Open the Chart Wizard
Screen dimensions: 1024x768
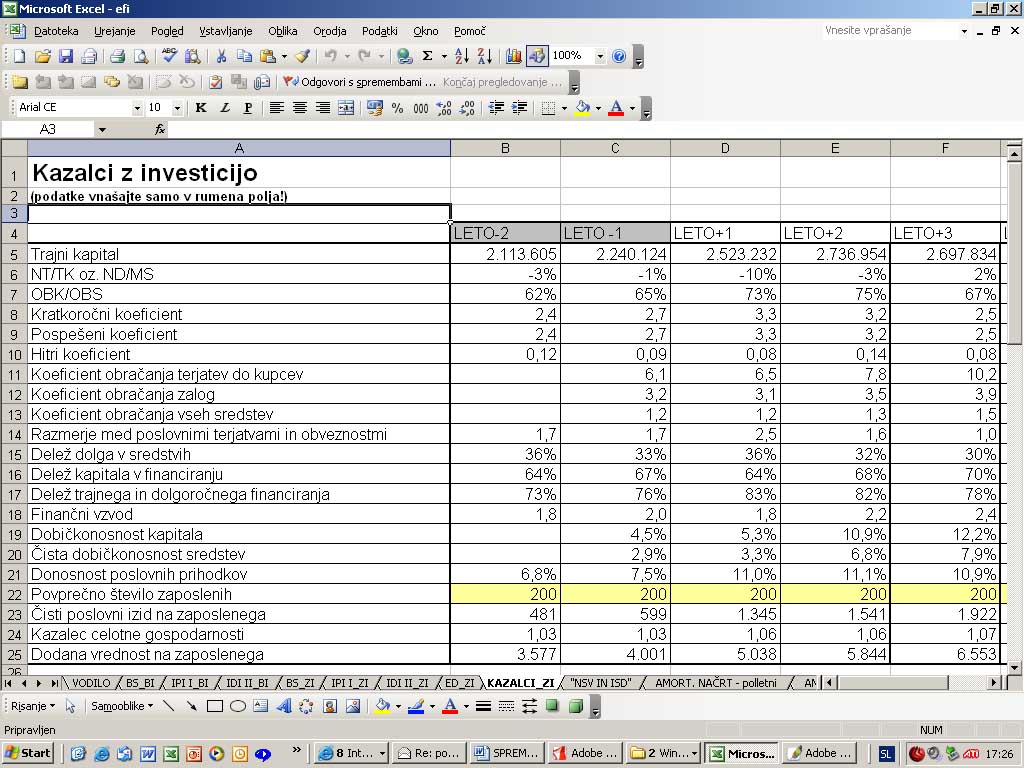[x=514, y=56]
